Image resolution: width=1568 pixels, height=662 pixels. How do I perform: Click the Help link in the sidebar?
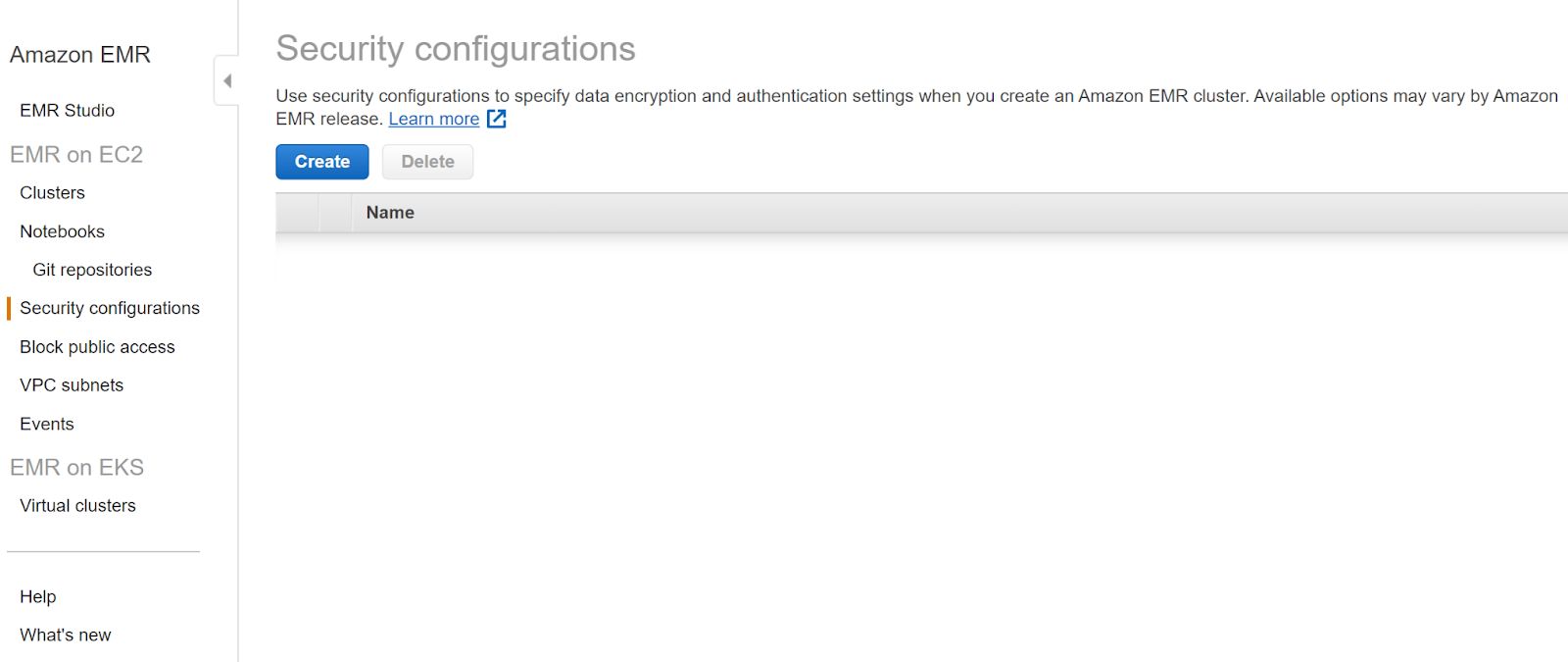(x=37, y=596)
